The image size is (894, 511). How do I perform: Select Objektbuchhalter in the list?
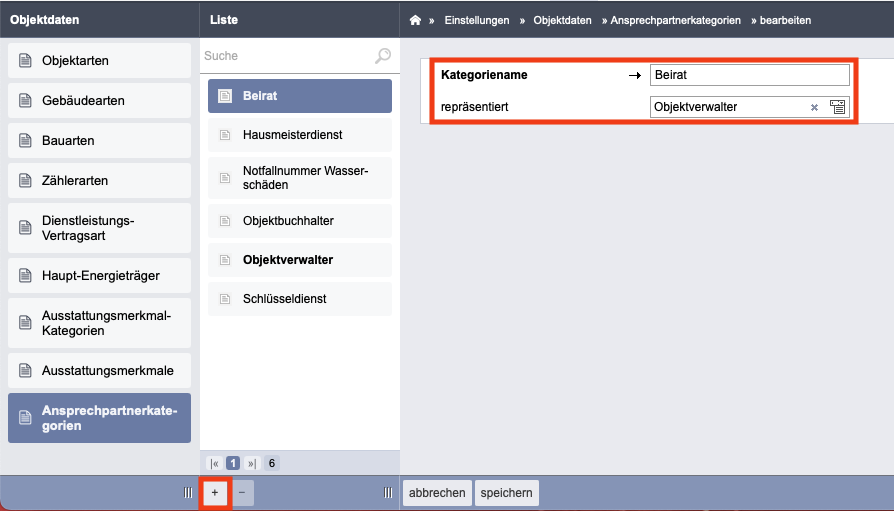[x=300, y=221]
